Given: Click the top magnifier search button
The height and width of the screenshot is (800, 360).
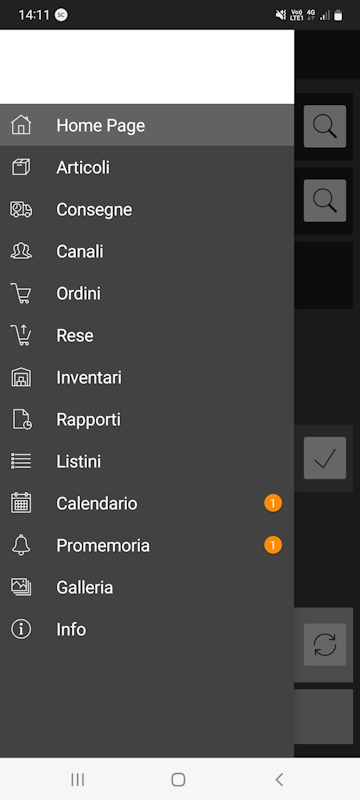Looking at the screenshot, I should point(325,127).
